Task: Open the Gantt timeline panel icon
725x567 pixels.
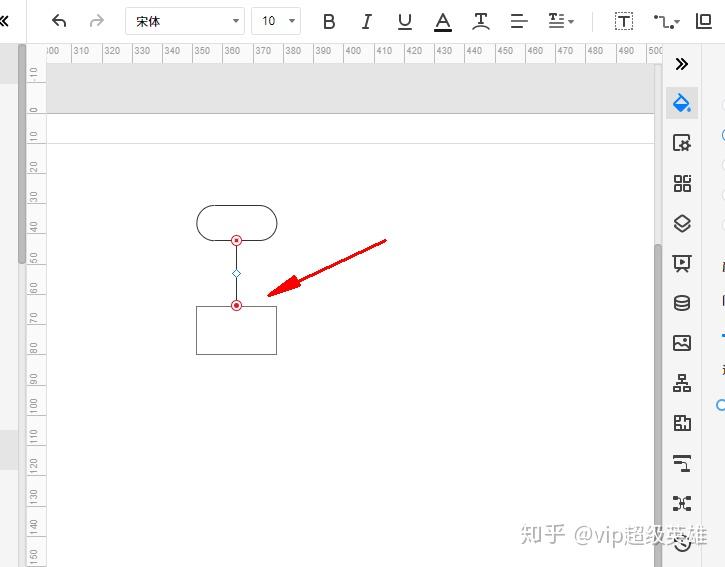Action: click(682, 463)
